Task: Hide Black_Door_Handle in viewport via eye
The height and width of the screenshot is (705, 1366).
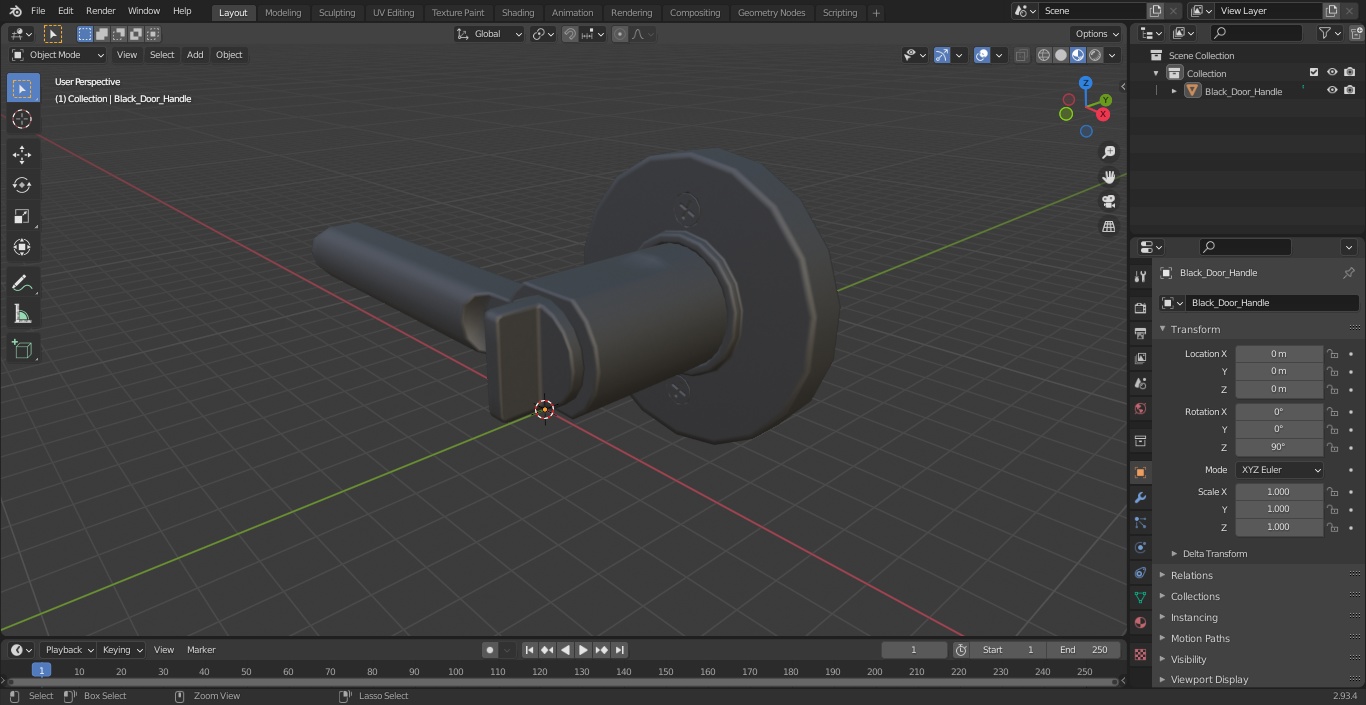Action: click(x=1332, y=91)
